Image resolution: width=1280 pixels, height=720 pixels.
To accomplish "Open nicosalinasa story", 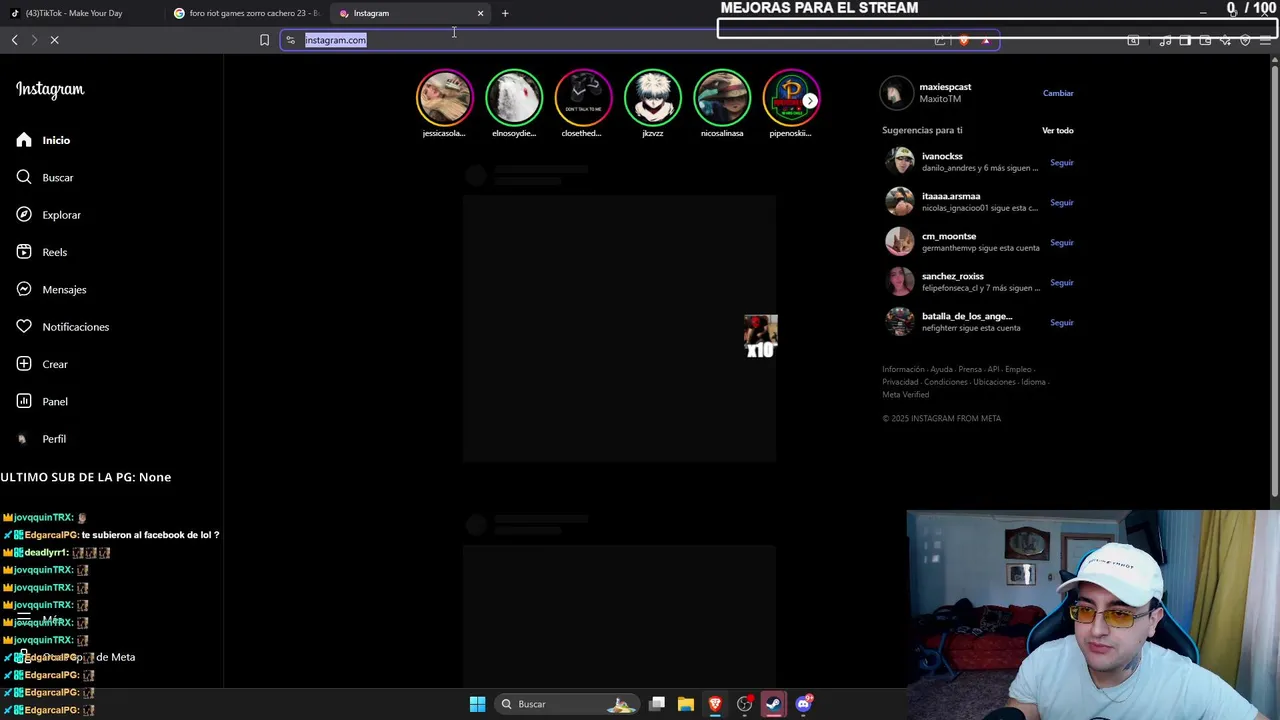I will tap(722, 97).
